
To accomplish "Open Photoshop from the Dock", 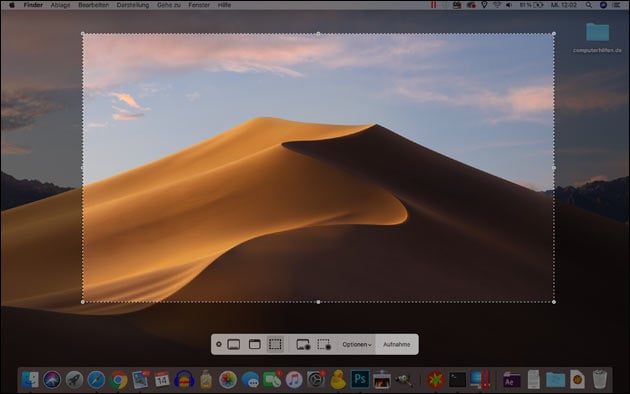I will tap(360, 380).
